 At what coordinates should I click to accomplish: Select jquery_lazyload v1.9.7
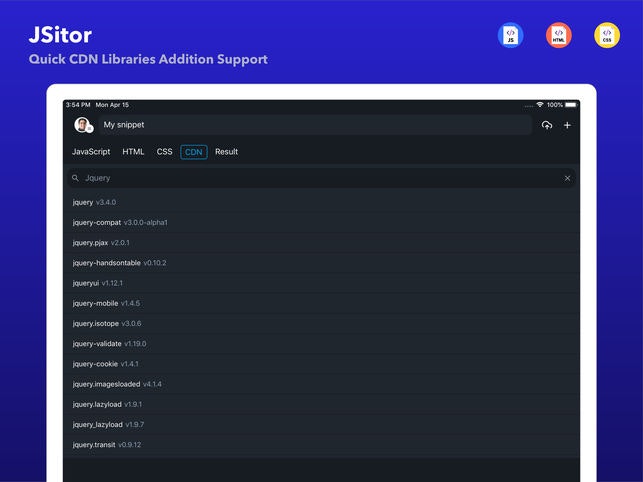(321, 424)
